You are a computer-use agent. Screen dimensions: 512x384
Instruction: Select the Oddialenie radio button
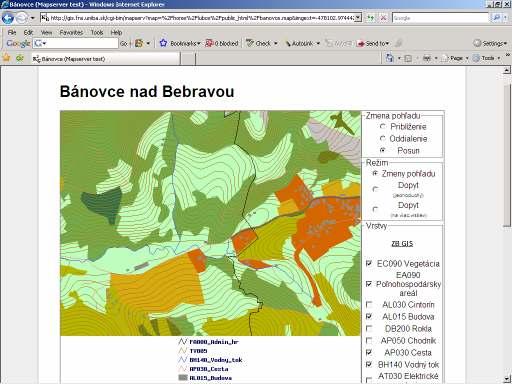(383, 138)
